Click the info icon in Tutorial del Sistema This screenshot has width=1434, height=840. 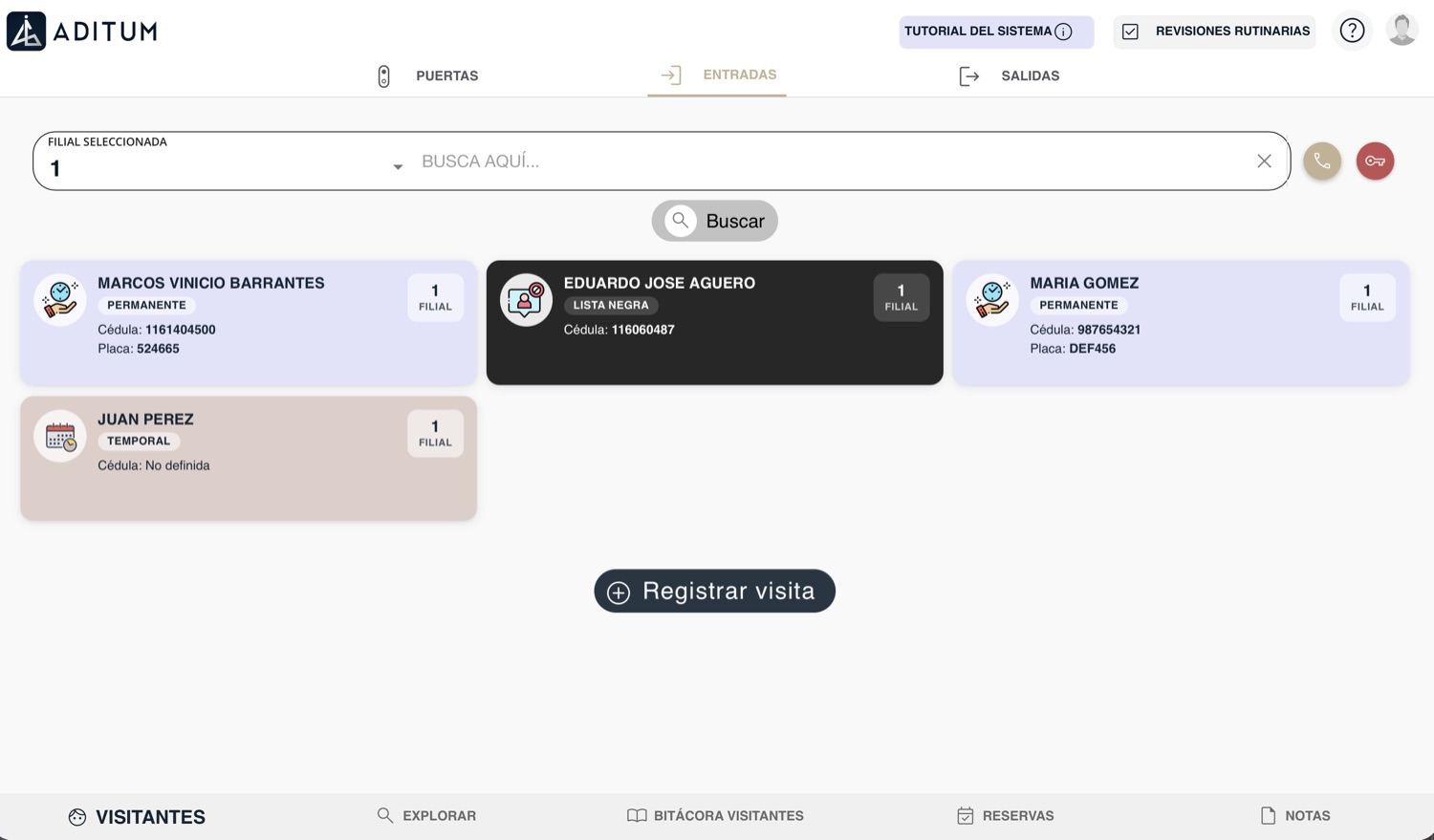(1063, 32)
